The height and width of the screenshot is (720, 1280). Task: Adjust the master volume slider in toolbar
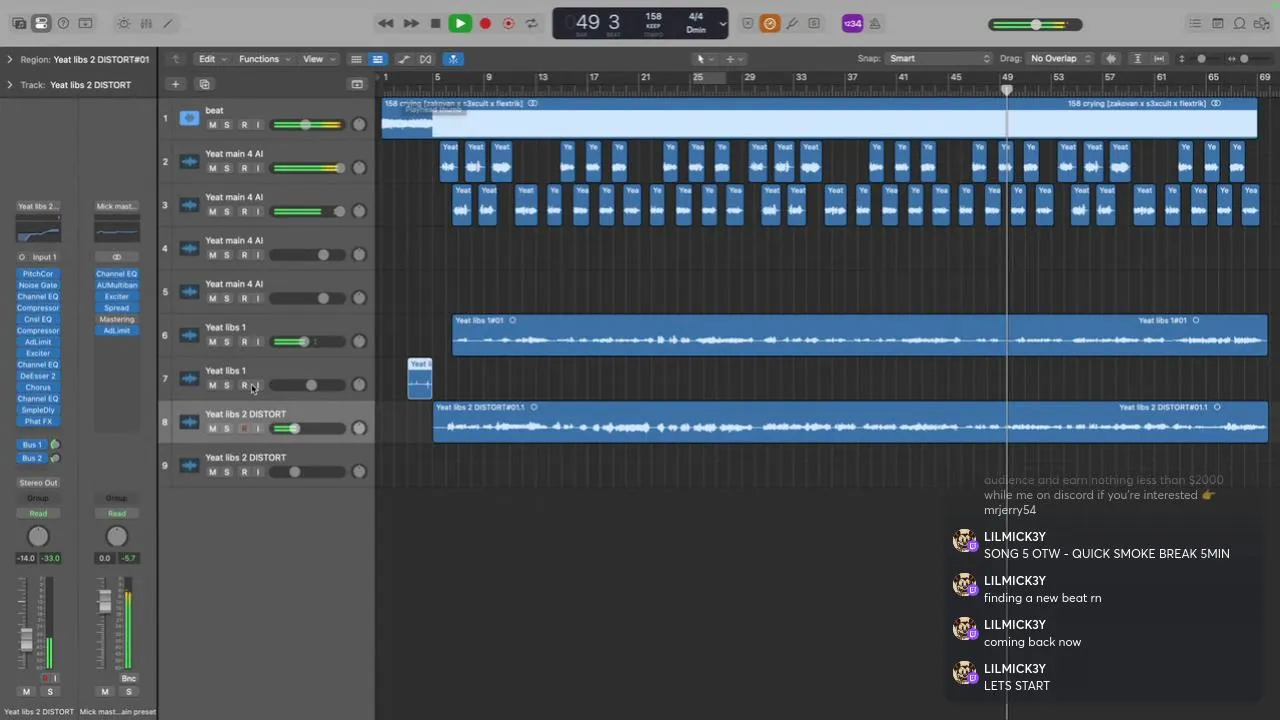[1035, 24]
